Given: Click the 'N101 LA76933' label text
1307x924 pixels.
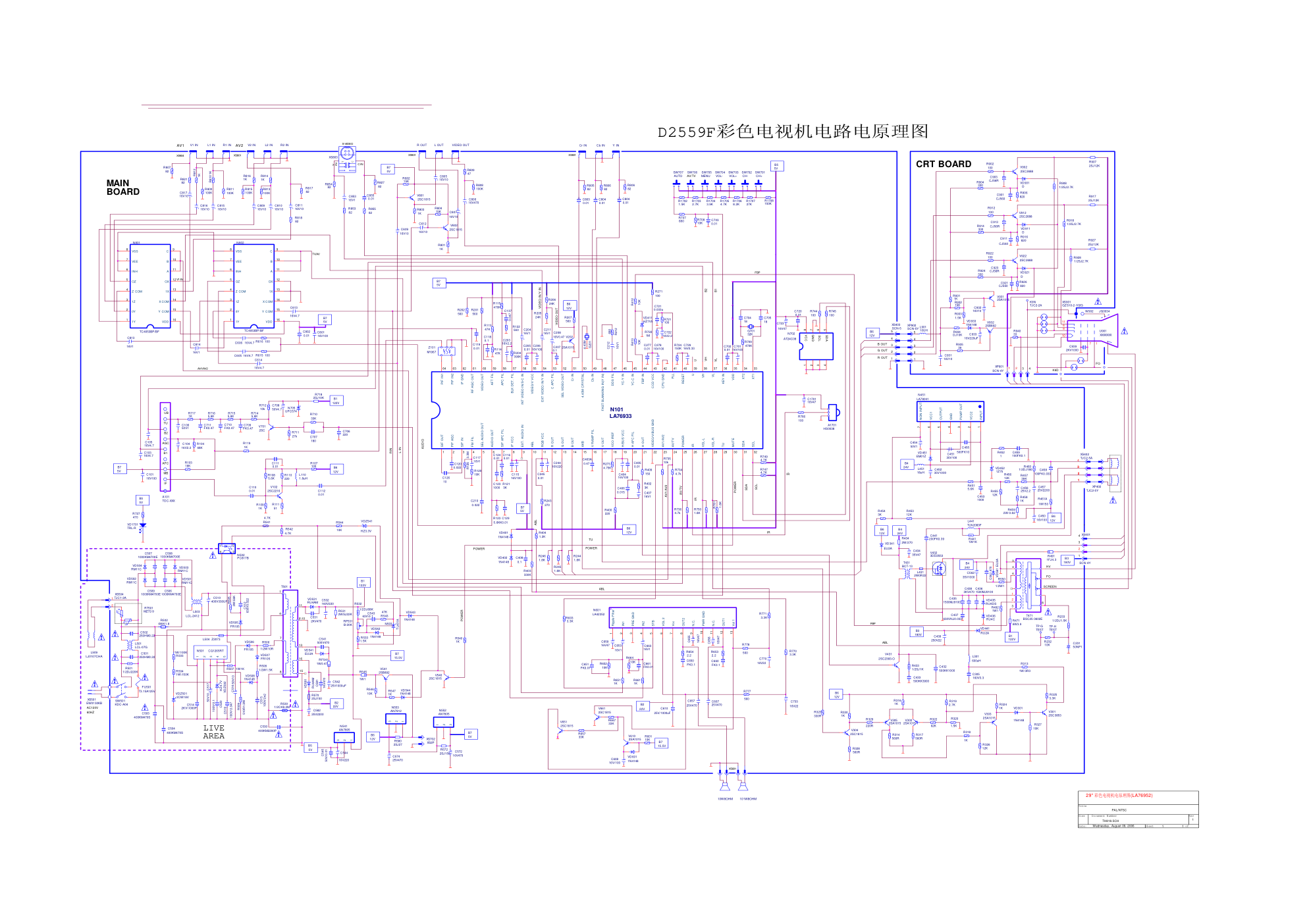Looking at the screenshot, I should tap(620, 413).
